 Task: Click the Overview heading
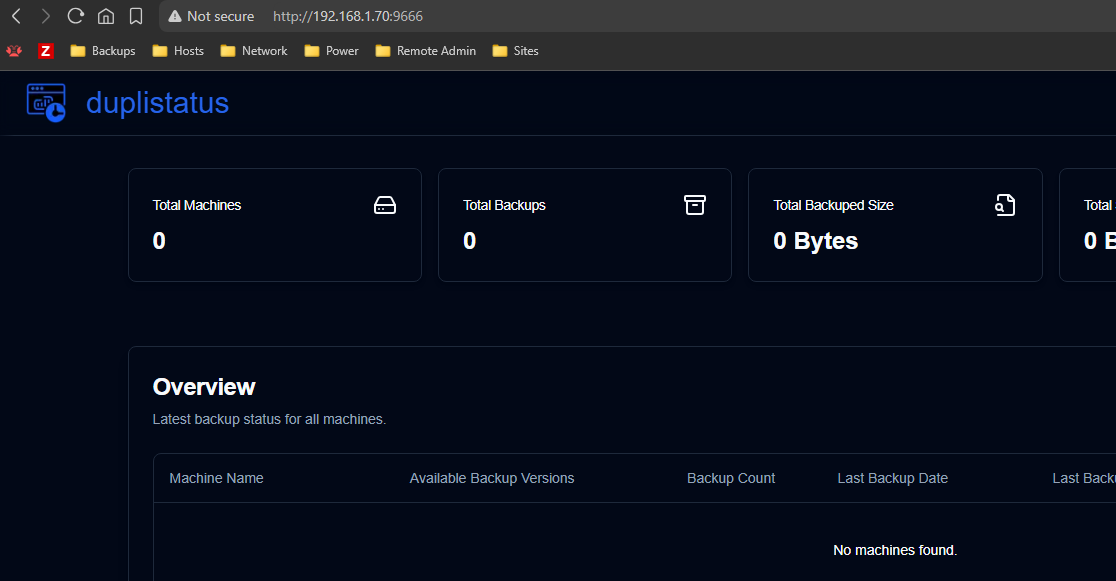(x=204, y=387)
